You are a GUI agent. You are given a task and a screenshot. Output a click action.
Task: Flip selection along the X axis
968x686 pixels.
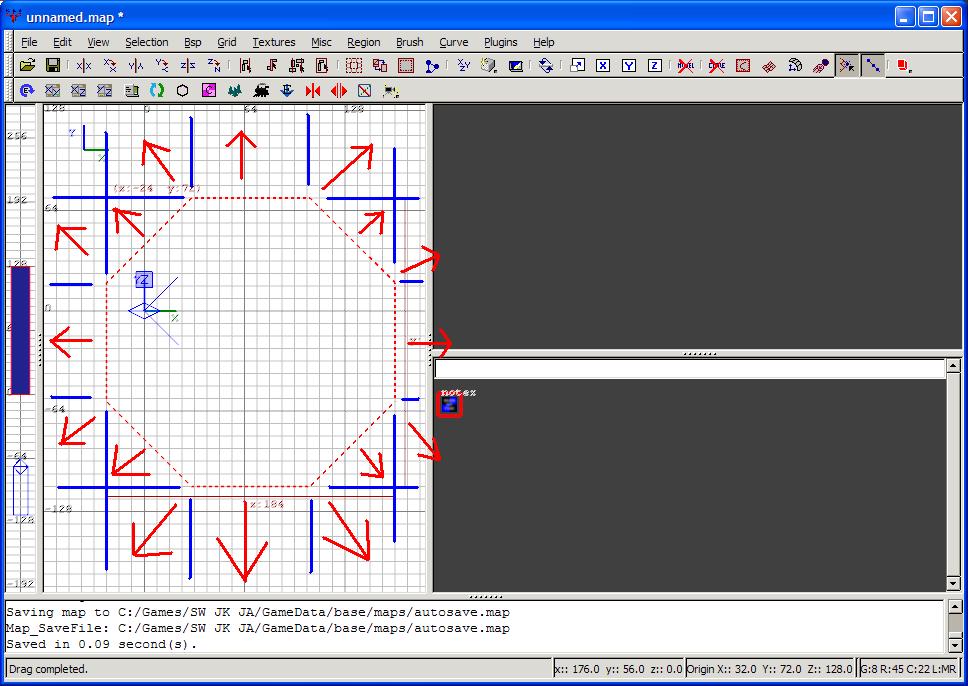click(83, 65)
